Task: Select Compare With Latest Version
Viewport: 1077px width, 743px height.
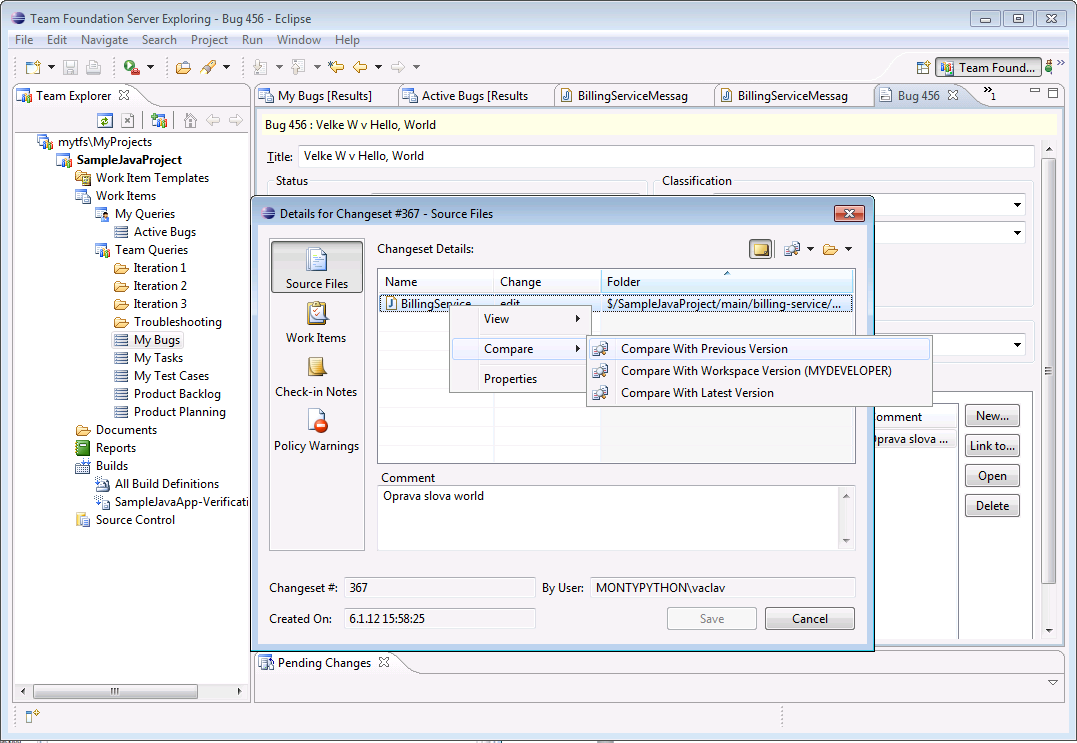Action: pos(697,393)
